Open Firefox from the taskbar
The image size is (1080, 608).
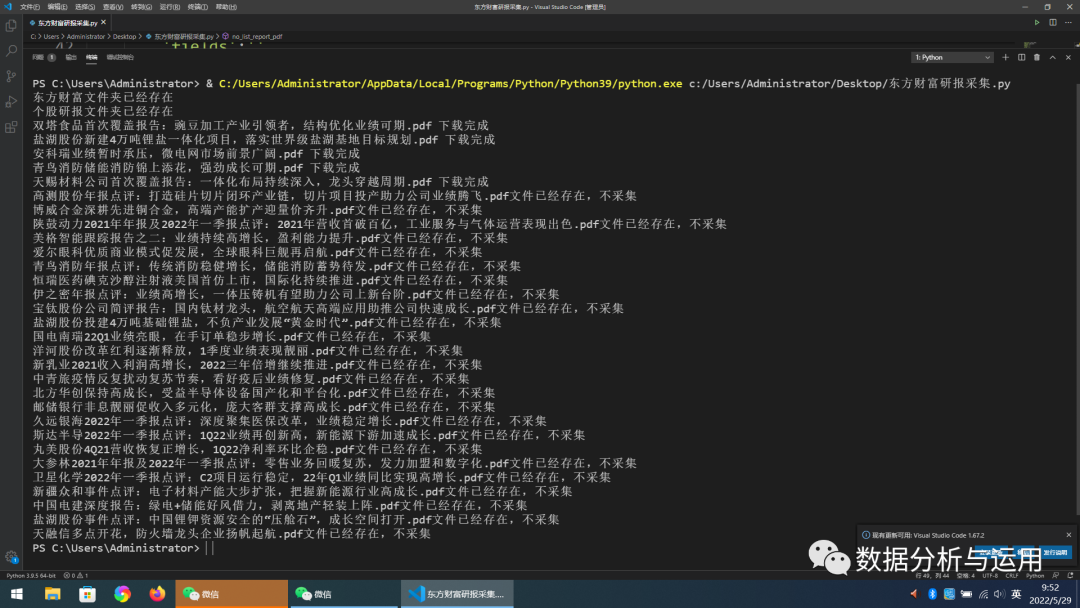(x=158, y=594)
